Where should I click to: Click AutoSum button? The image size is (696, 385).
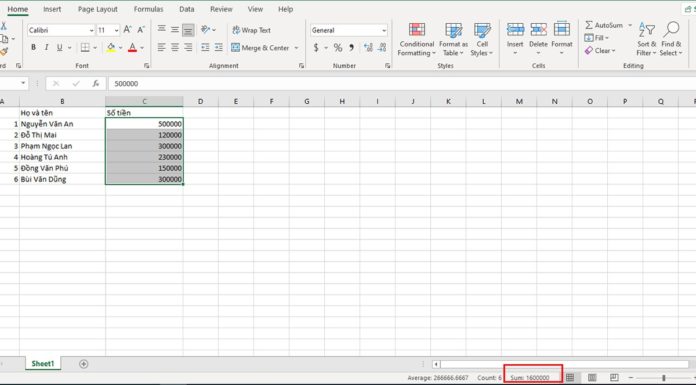pos(603,25)
